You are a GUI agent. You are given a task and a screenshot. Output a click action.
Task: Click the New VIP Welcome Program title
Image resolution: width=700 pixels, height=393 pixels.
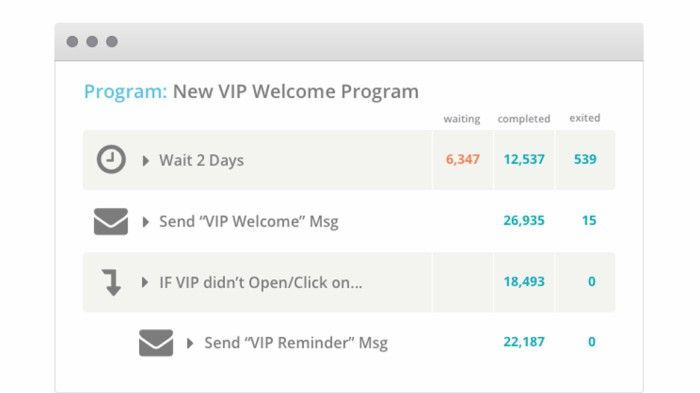pyautogui.click(x=296, y=92)
